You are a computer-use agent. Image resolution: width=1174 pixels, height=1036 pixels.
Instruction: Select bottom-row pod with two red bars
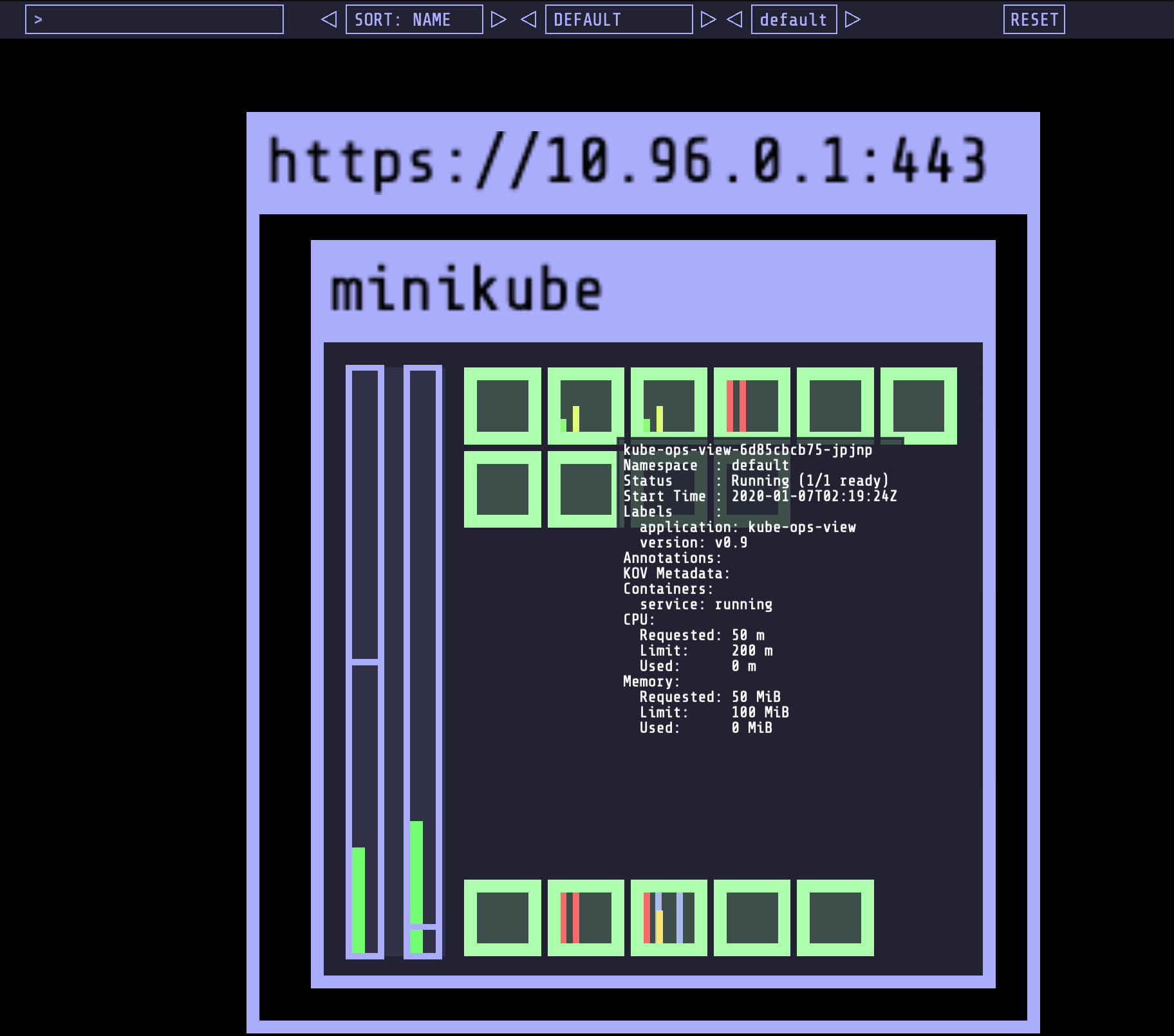(586, 918)
